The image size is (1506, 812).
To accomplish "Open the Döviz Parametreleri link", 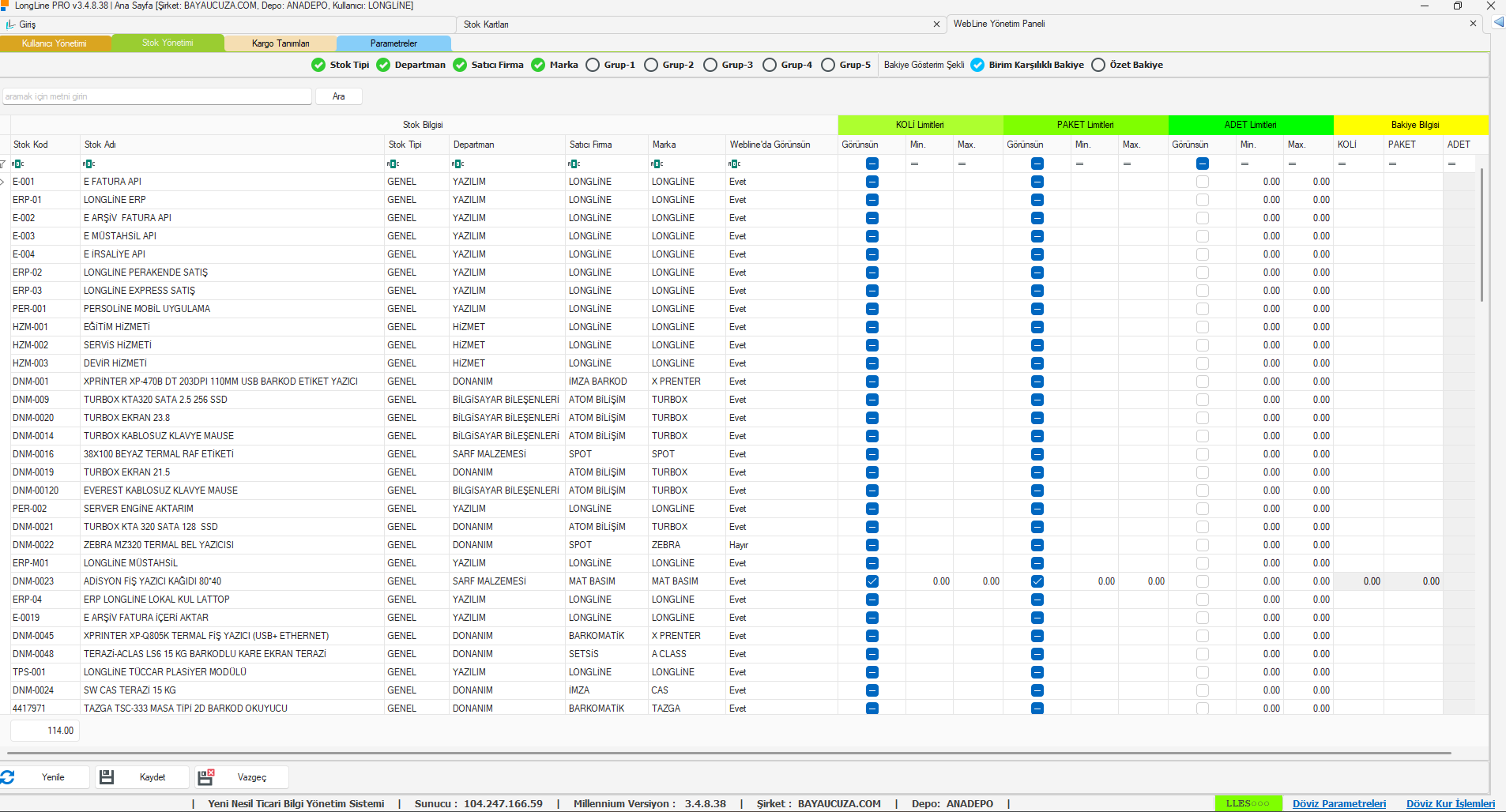I will [x=1339, y=803].
